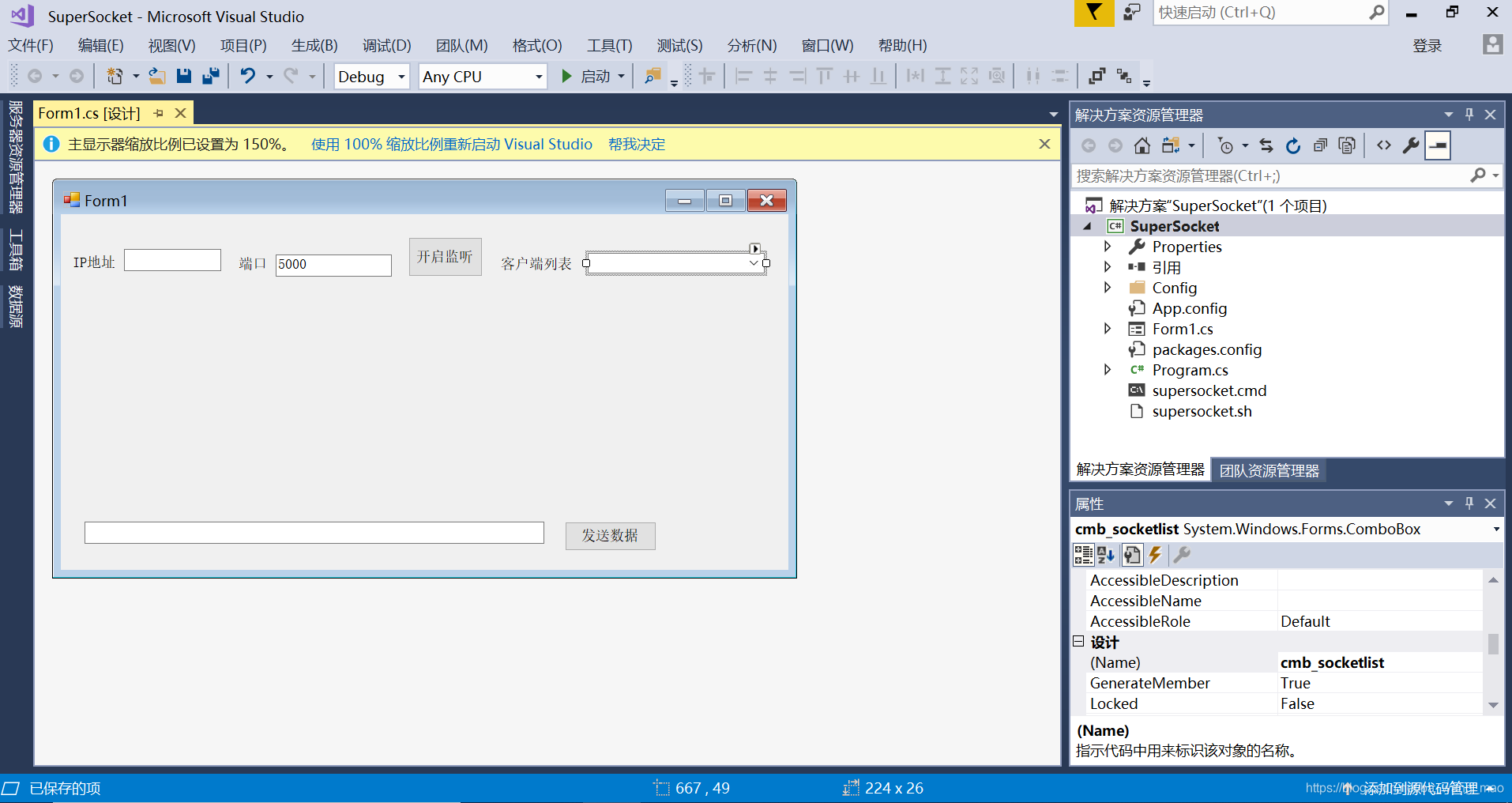
Task: Click the Save All toolbar icon
Action: (x=210, y=76)
